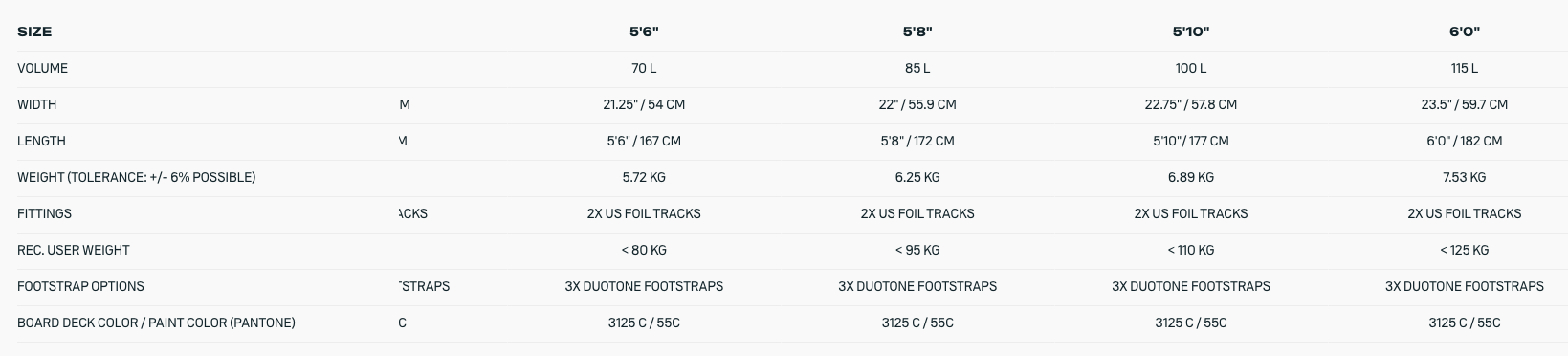This screenshot has height=356, width=1568.
Task: Click the 6.89 KG weight cell
Action: tap(1191, 177)
